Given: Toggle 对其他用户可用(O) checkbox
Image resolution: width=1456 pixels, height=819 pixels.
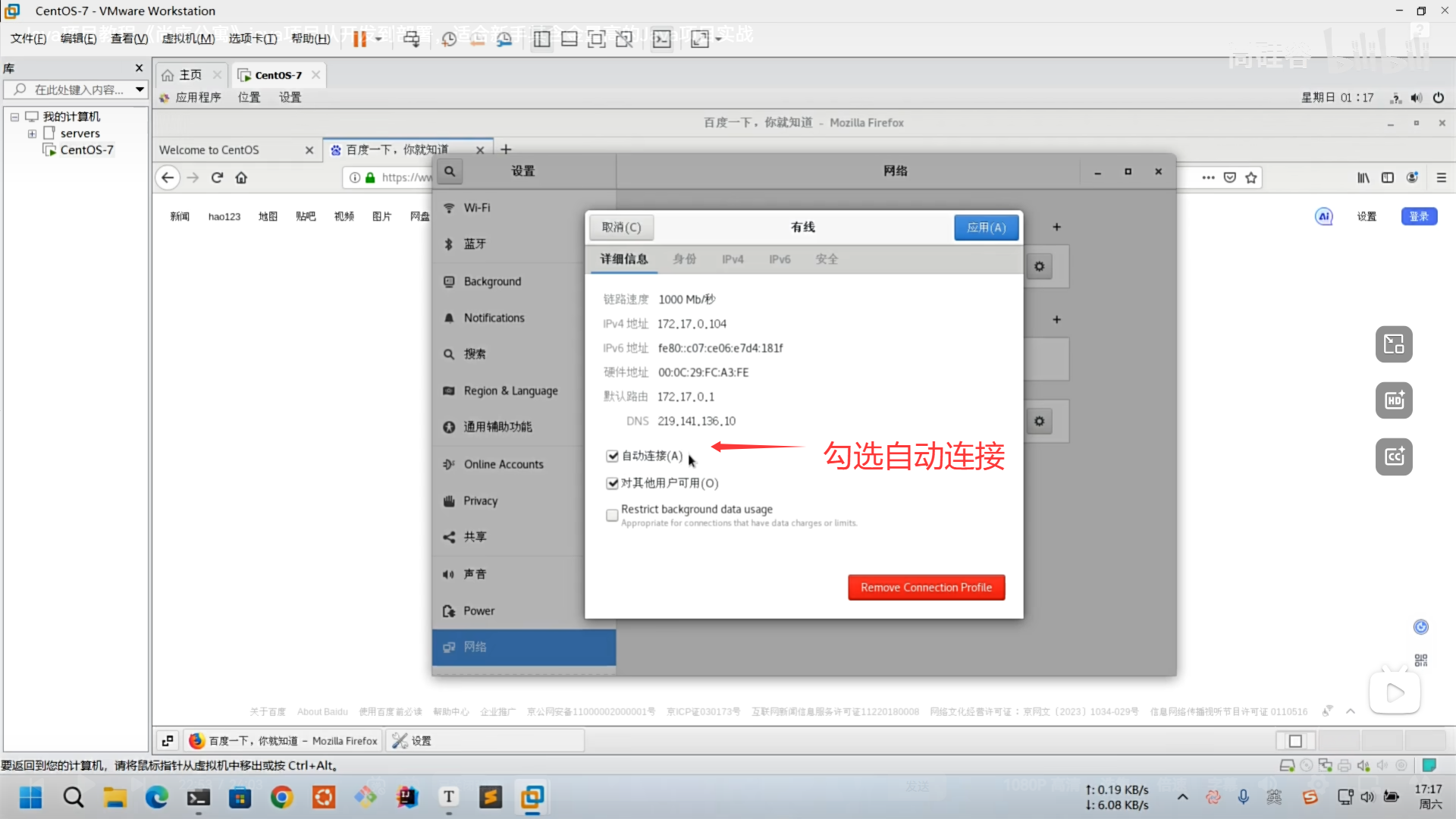Looking at the screenshot, I should (612, 483).
